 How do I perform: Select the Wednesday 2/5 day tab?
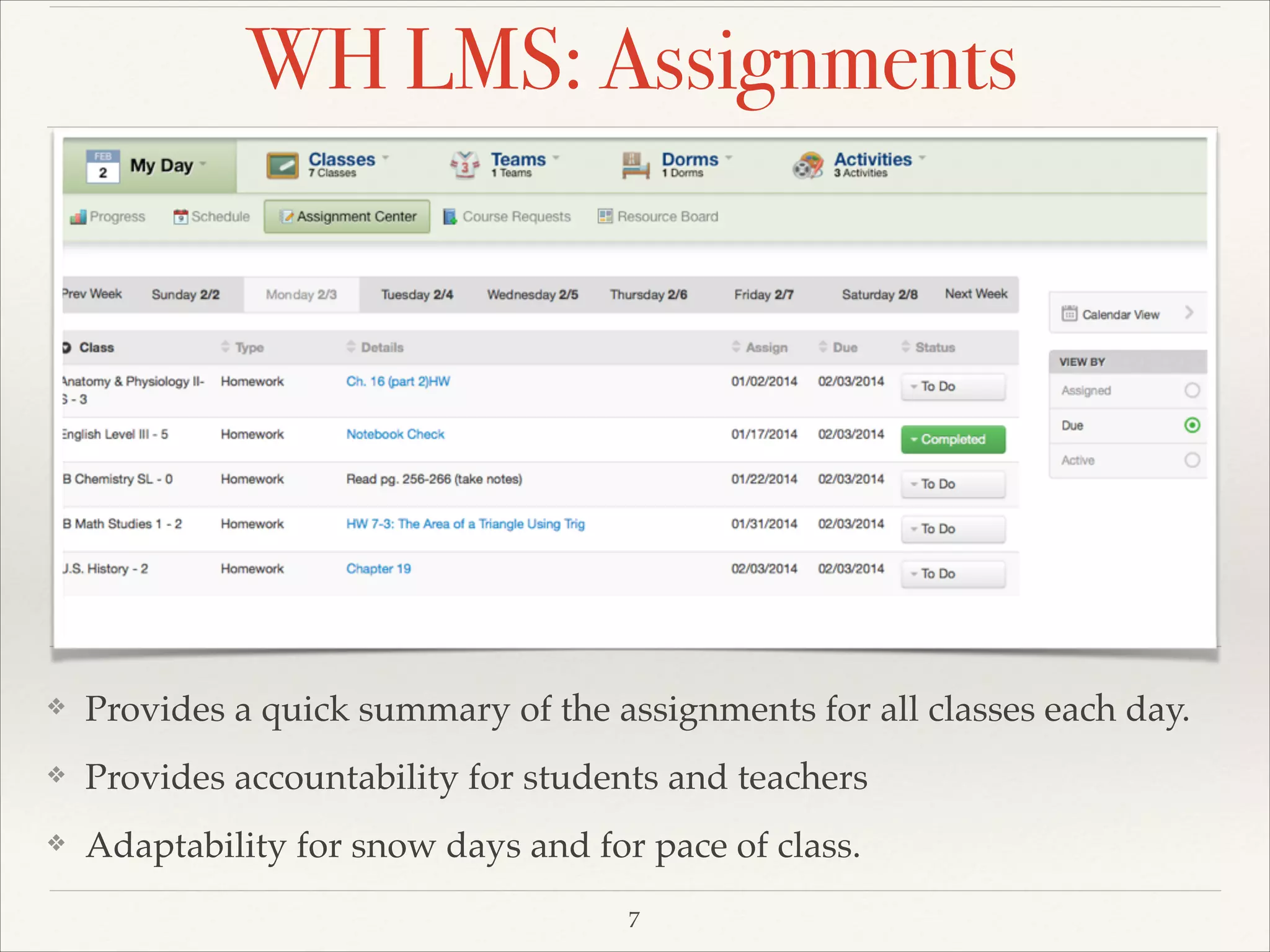tap(533, 294)
